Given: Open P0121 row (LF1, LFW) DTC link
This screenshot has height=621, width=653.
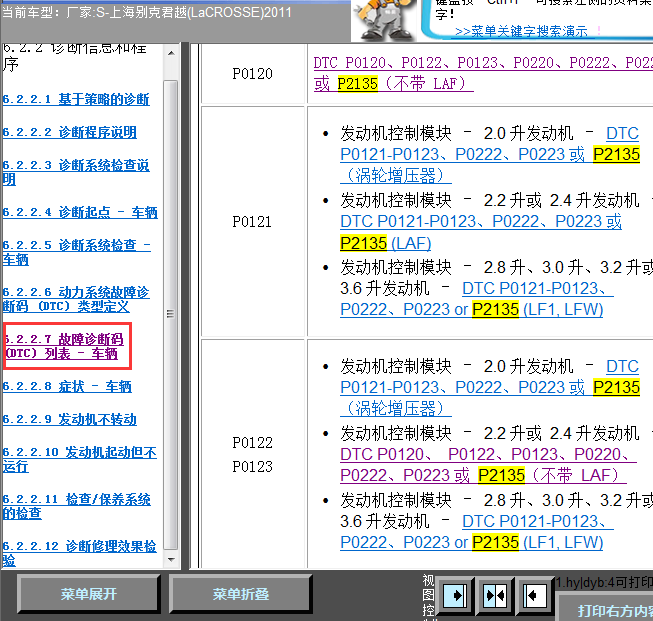Looking at the screenshot, I should pos(477,299).
